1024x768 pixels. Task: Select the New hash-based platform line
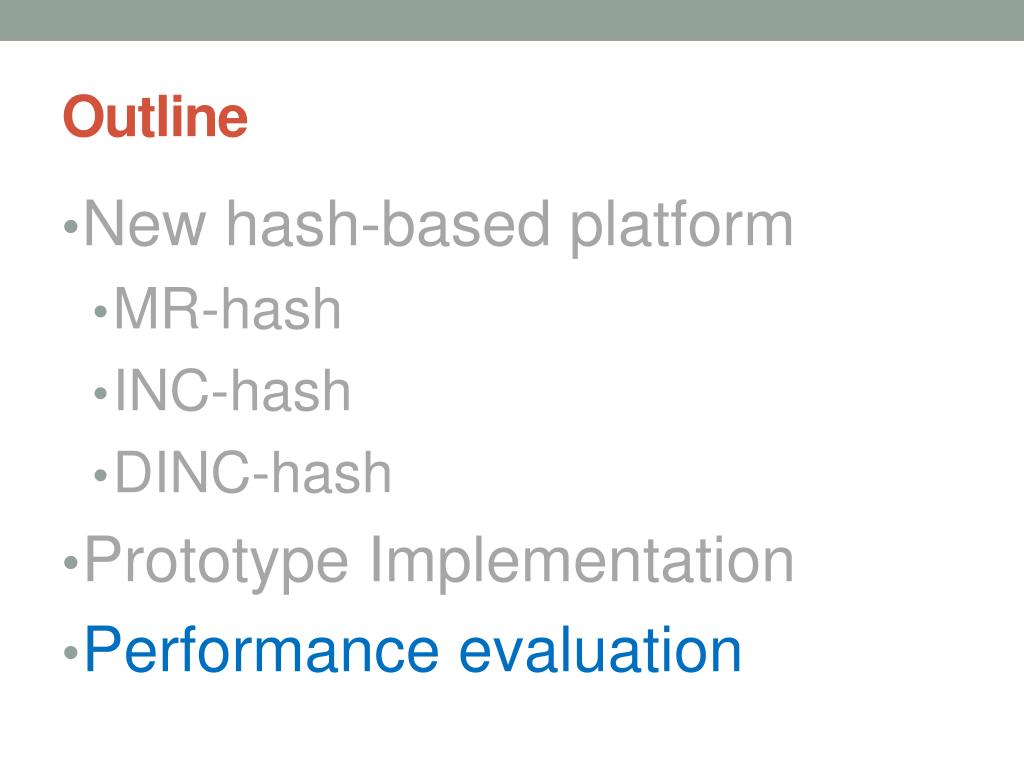pyautogui.click(x=439, y=225)
